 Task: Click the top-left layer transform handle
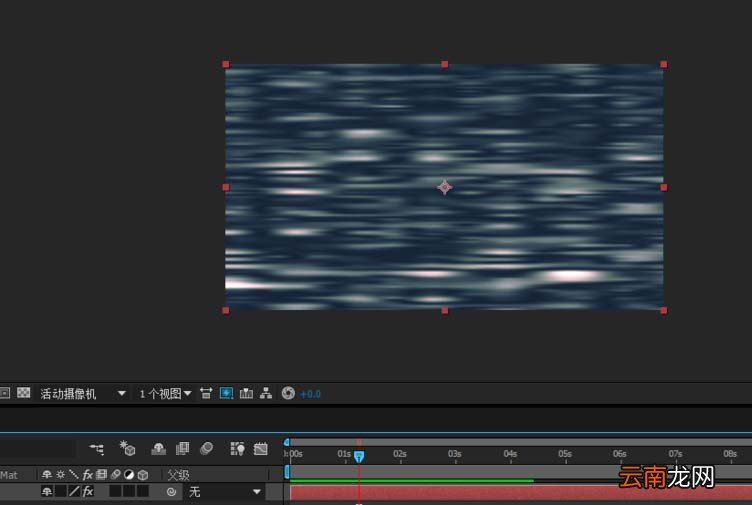226,64
